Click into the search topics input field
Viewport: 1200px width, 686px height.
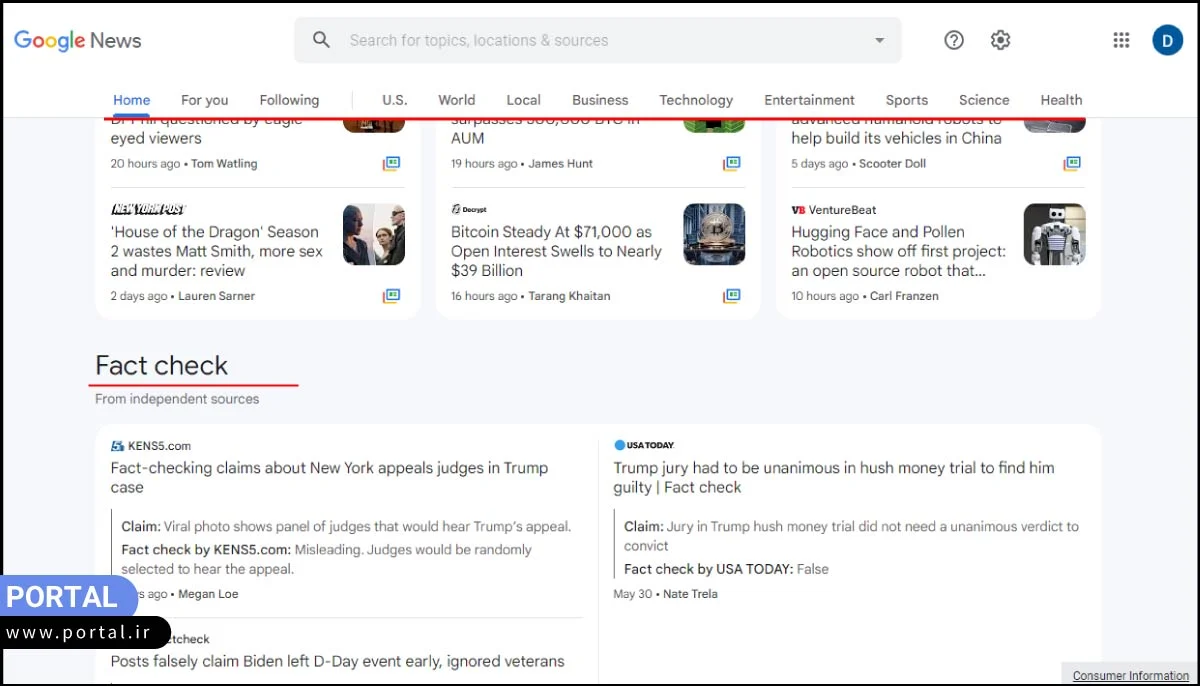coord(600,41)
